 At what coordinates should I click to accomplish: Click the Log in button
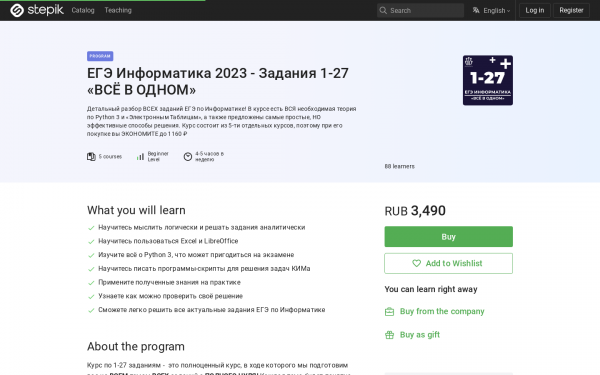coord(535,10)
